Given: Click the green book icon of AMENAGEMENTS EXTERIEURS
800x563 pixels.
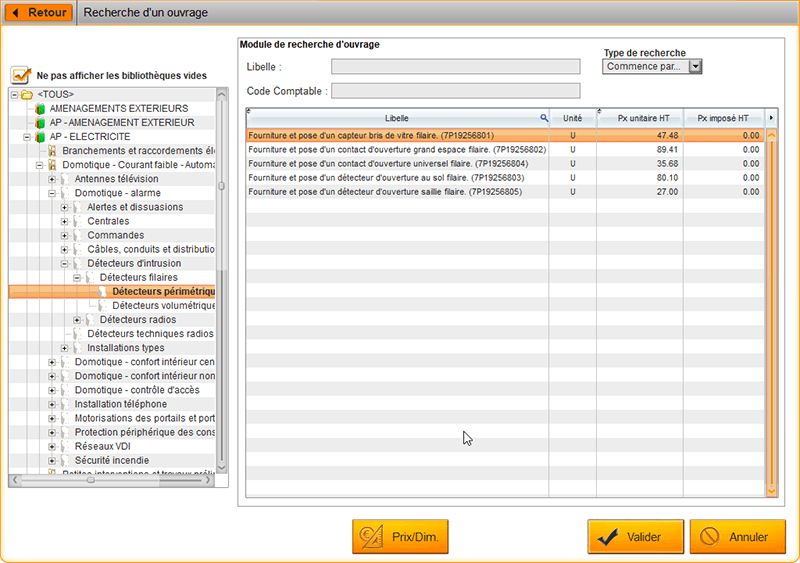Looking at the screenshot, I should click(40, 108).
